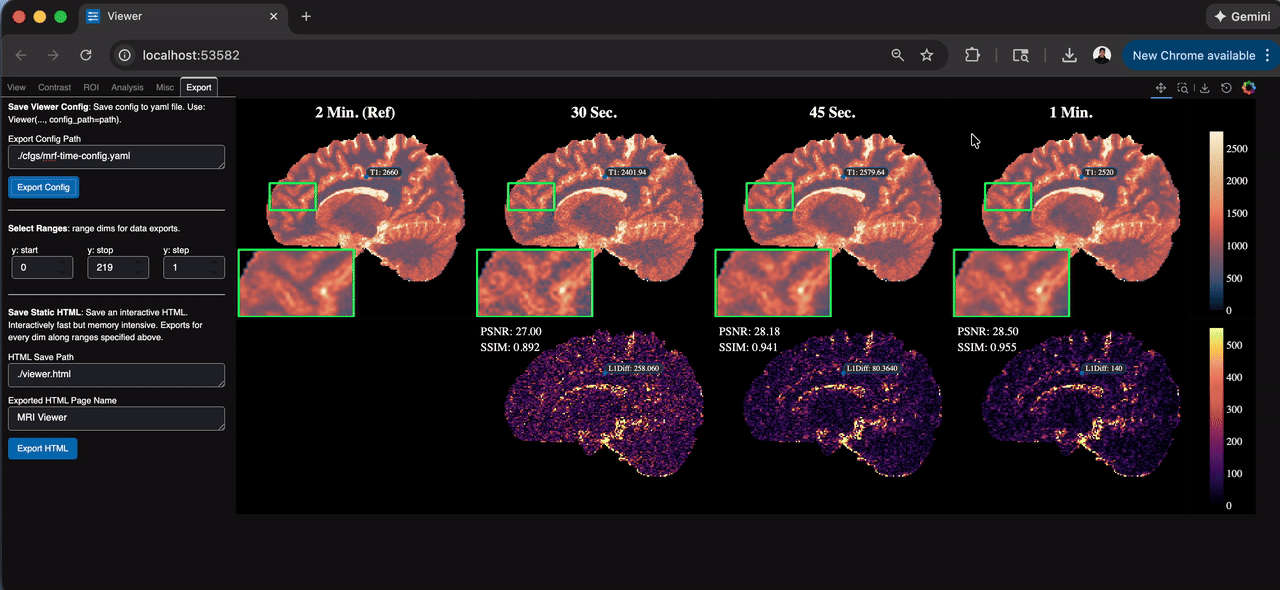The height and width of the screenshot is (590, 1280).
Task: Click the 'SSIM: 0.941' text
Action: click(749, 347)
